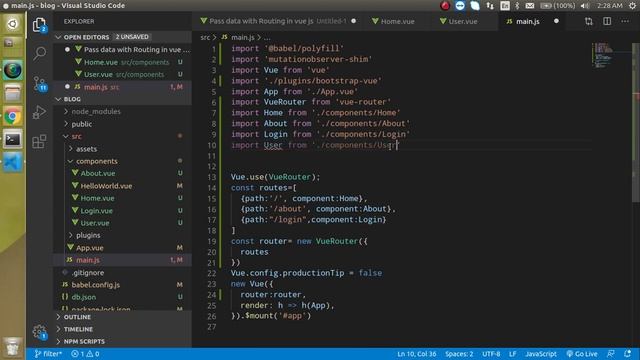Open the Extensions view
Viewport: 640px width, 360px height.
40,141
